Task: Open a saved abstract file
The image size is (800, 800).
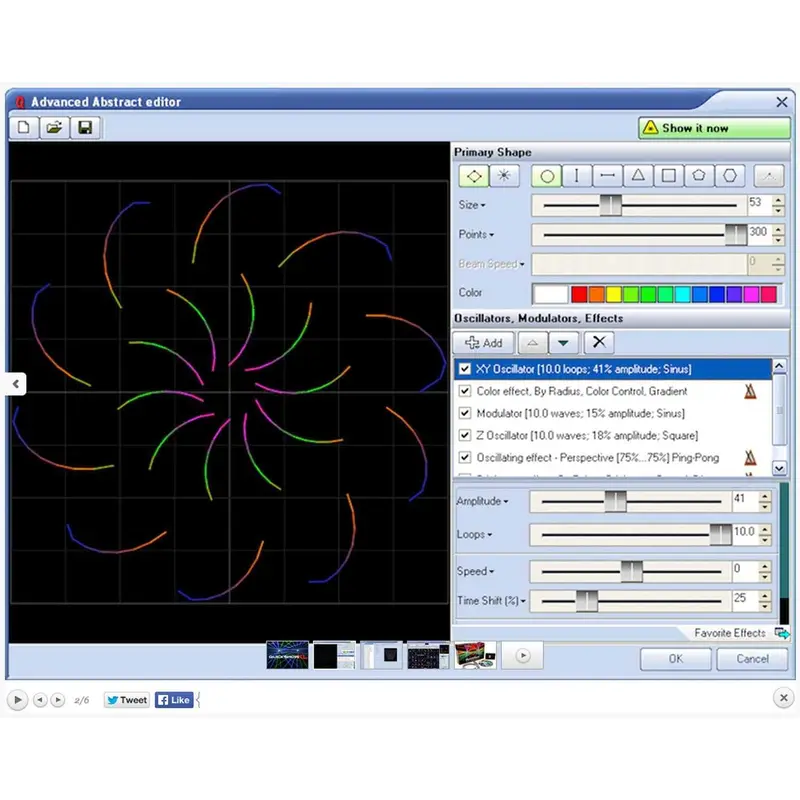Action: pos(53,127)
